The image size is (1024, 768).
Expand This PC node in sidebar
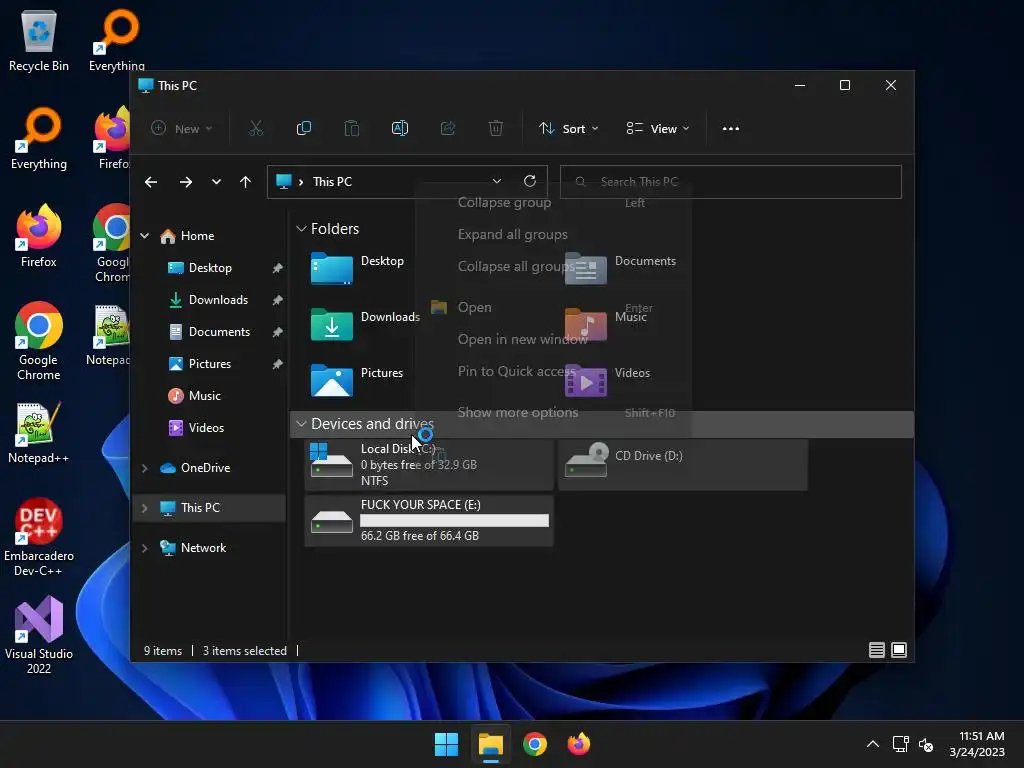coord(144,507)
